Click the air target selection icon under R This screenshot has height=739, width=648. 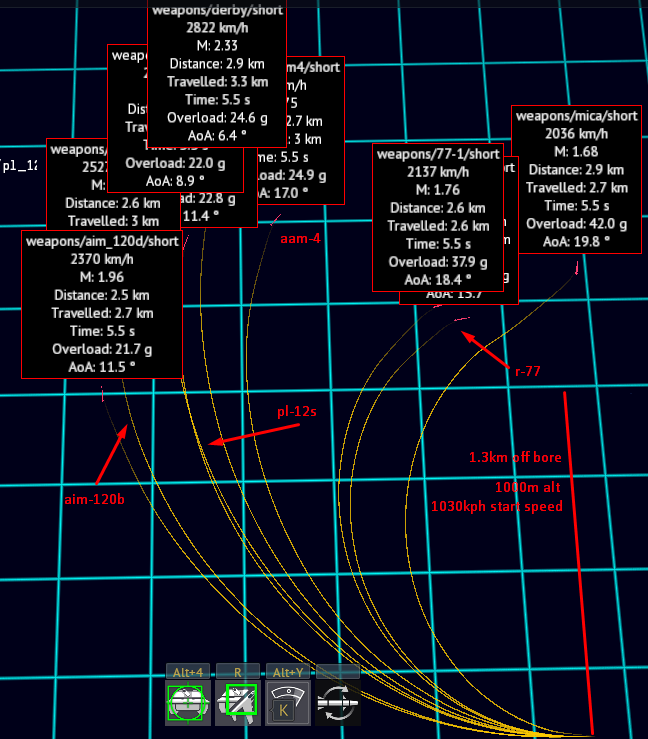pyautogui.click(x=237, y=704)
